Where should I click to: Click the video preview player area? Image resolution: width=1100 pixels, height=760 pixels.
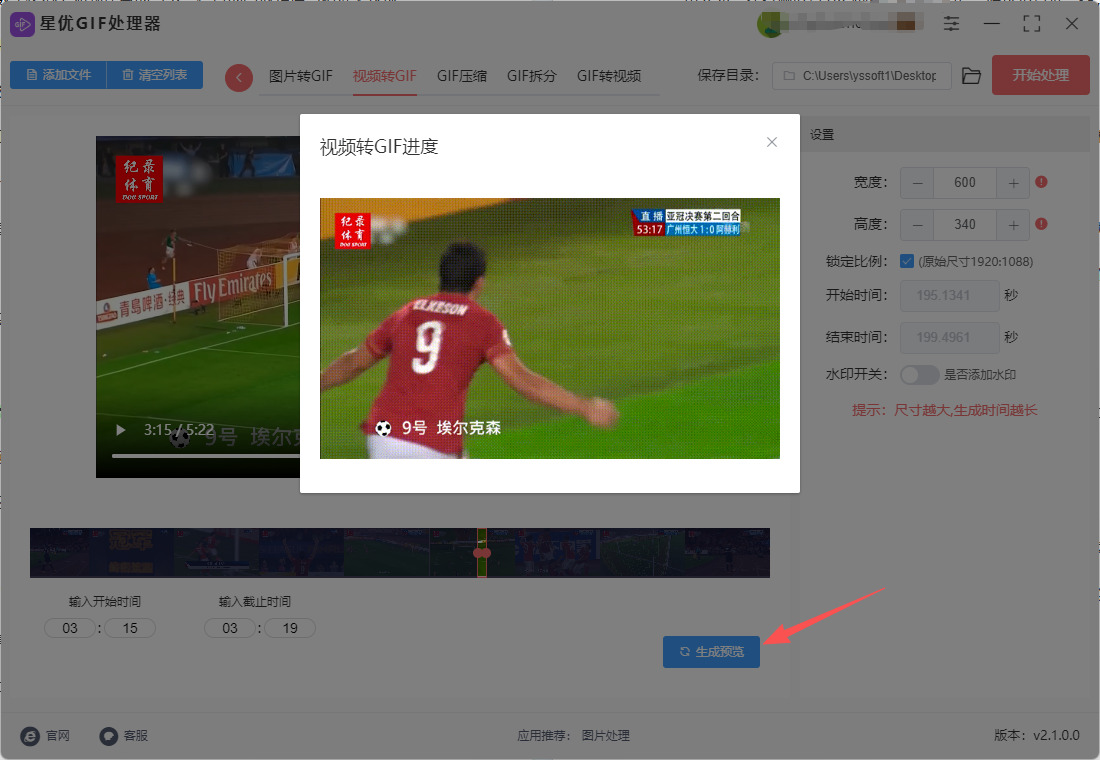[x=198, y=307]
